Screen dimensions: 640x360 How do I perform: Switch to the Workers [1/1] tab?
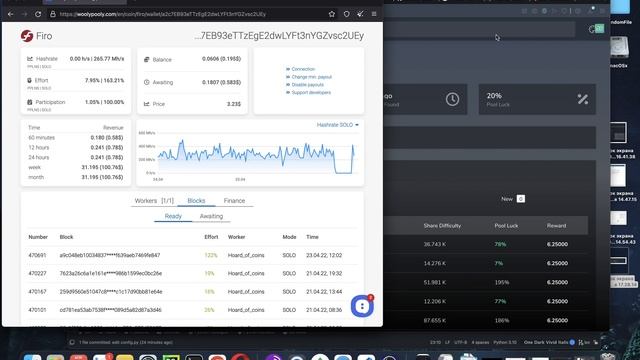(x=154, y=201)
